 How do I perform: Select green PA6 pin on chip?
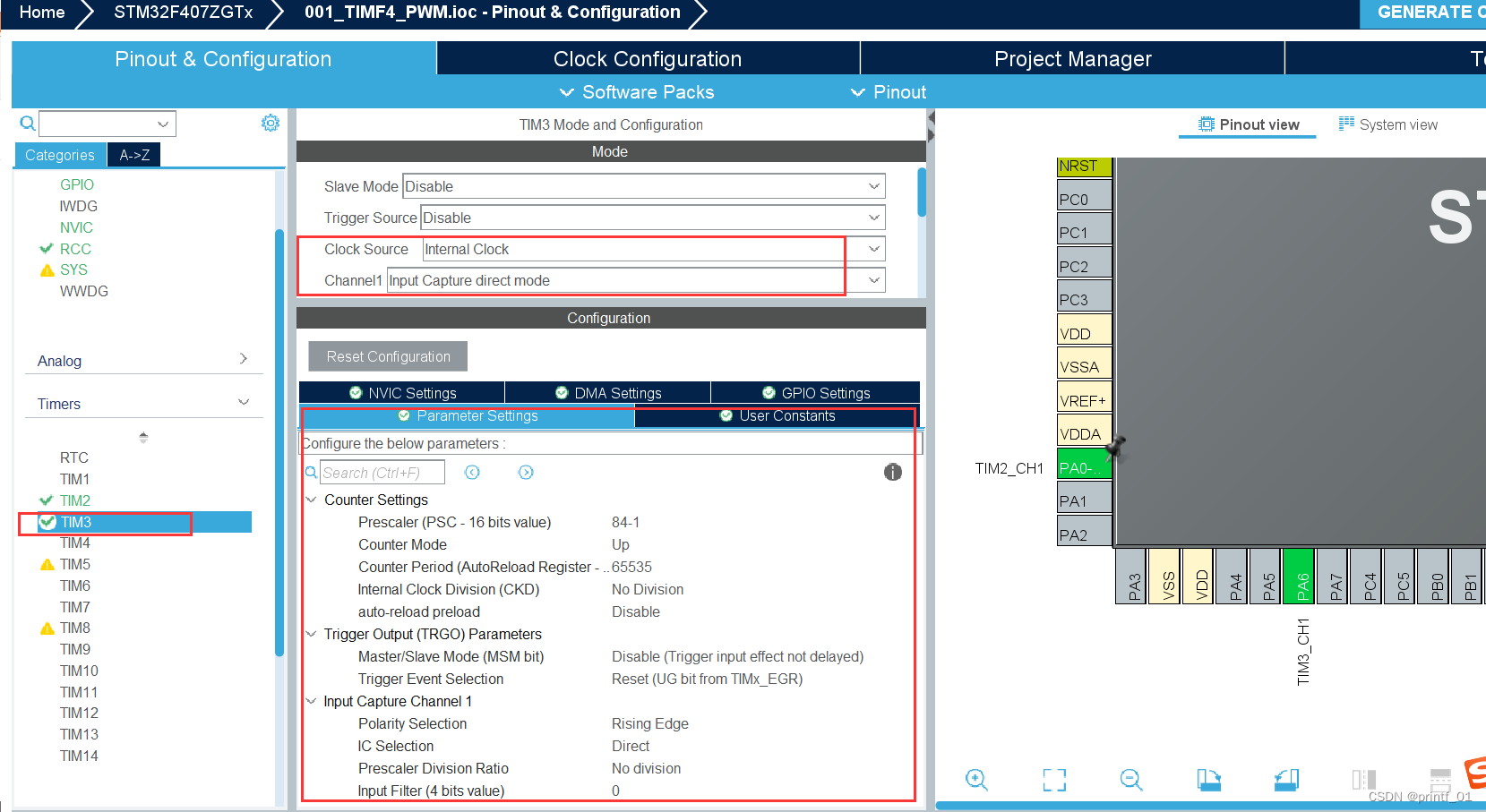point(1298,576)
